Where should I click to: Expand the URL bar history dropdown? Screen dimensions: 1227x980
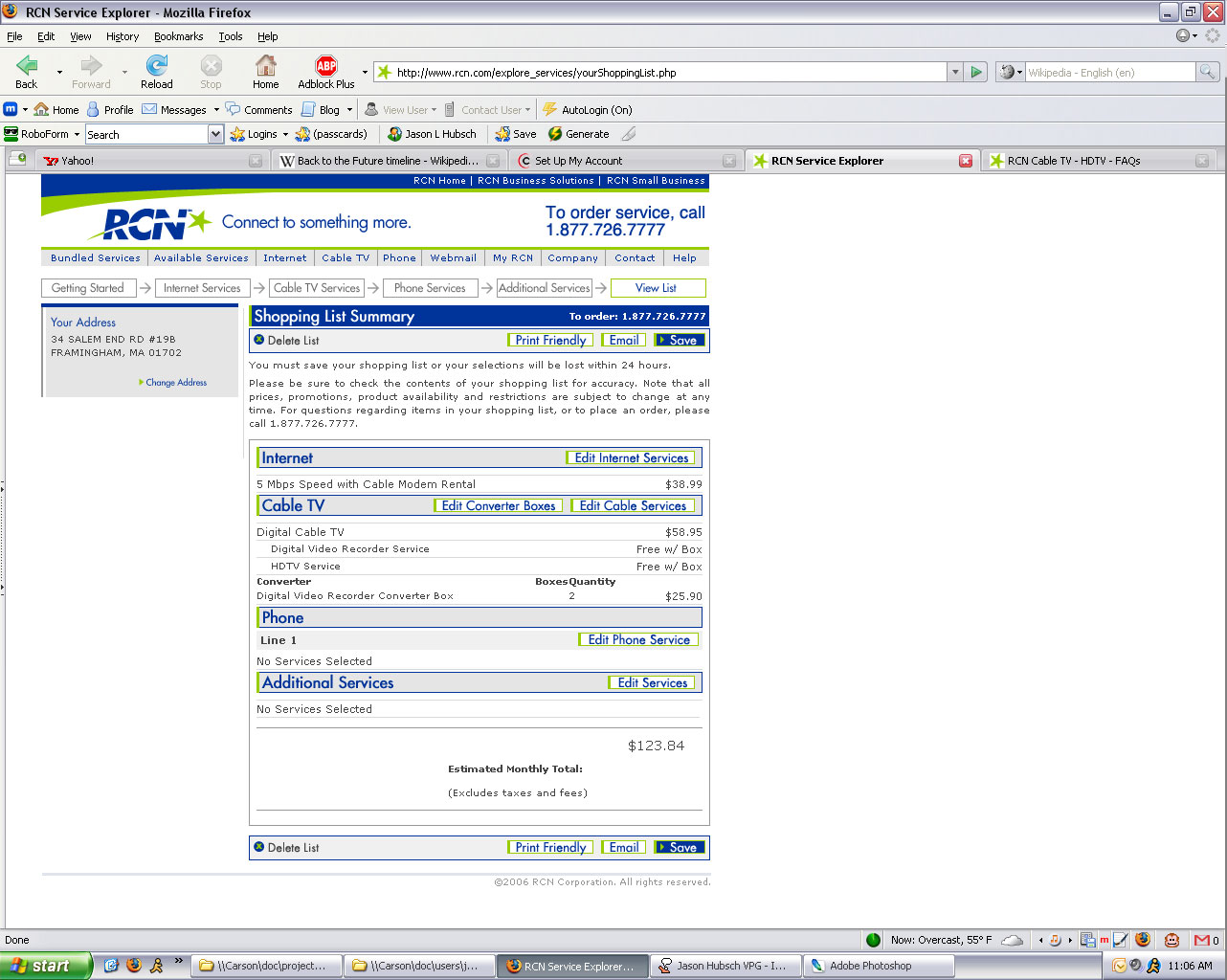click(x=954, y=73)
